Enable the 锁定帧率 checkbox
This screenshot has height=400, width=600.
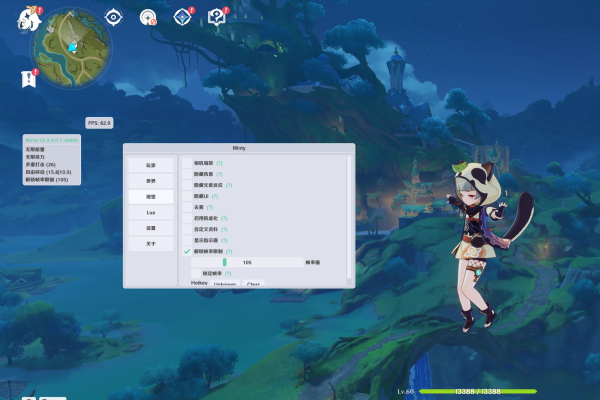(x=196, y=273)
